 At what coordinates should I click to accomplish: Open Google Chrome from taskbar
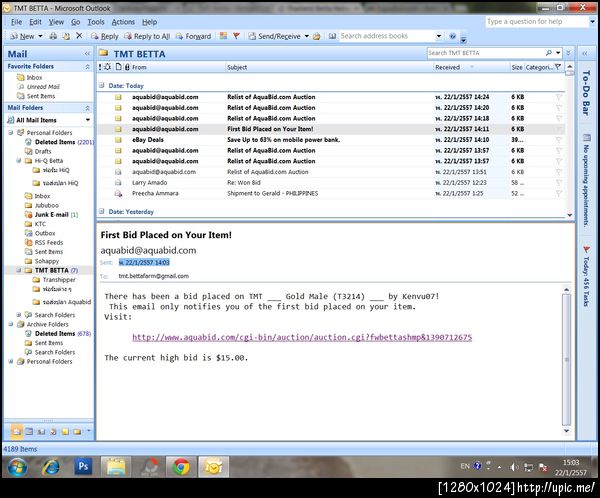click(x=181, y=467)
